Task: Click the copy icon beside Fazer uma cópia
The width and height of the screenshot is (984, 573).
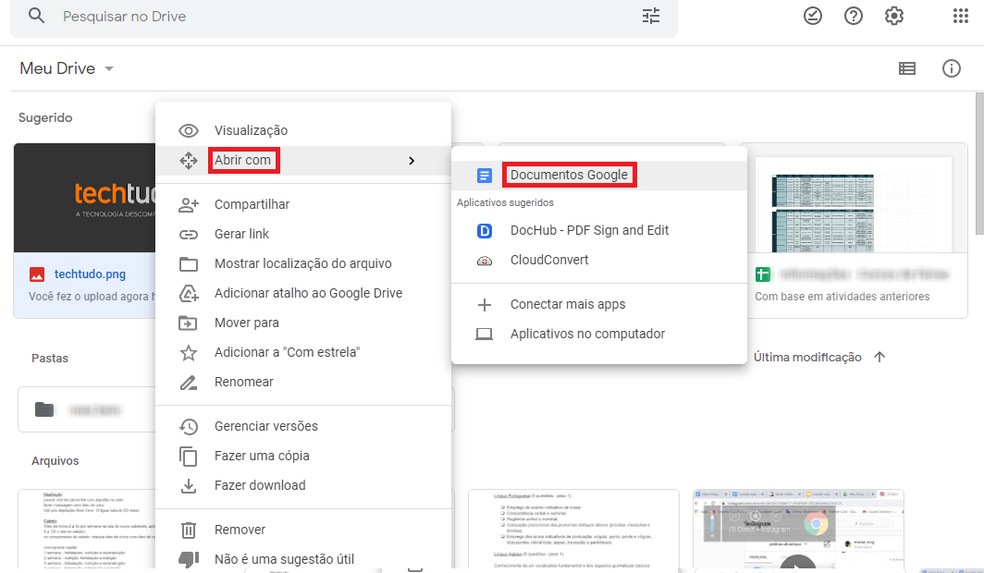Action: 188,456
